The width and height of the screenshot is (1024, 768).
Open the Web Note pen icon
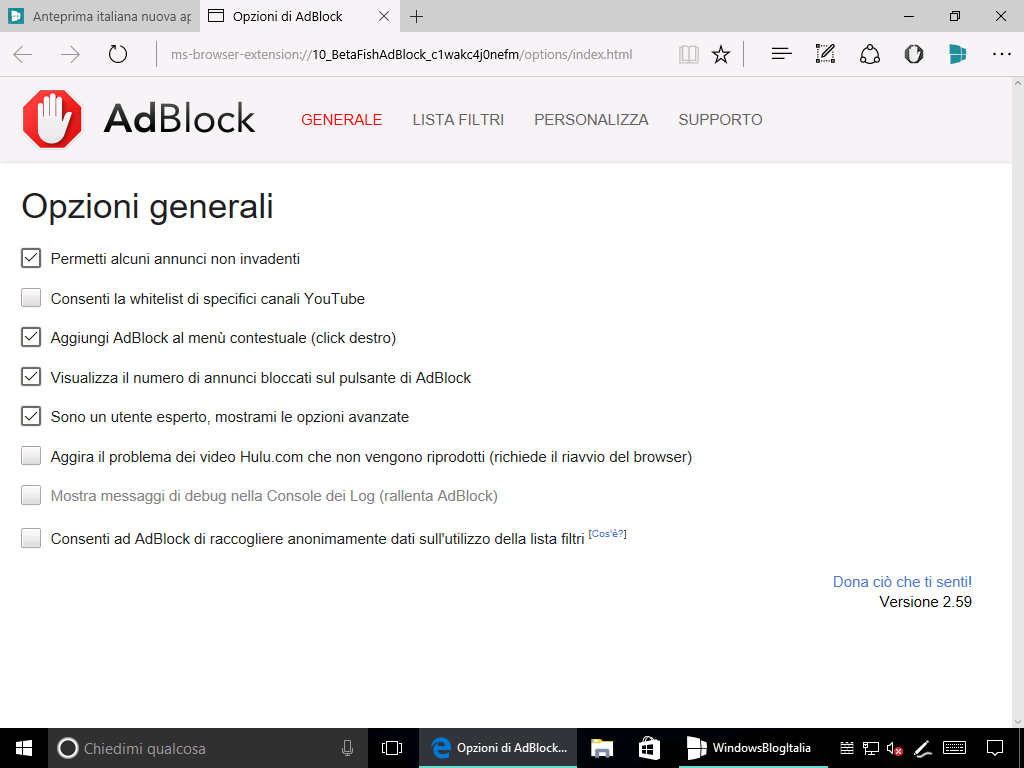point(825,54)
